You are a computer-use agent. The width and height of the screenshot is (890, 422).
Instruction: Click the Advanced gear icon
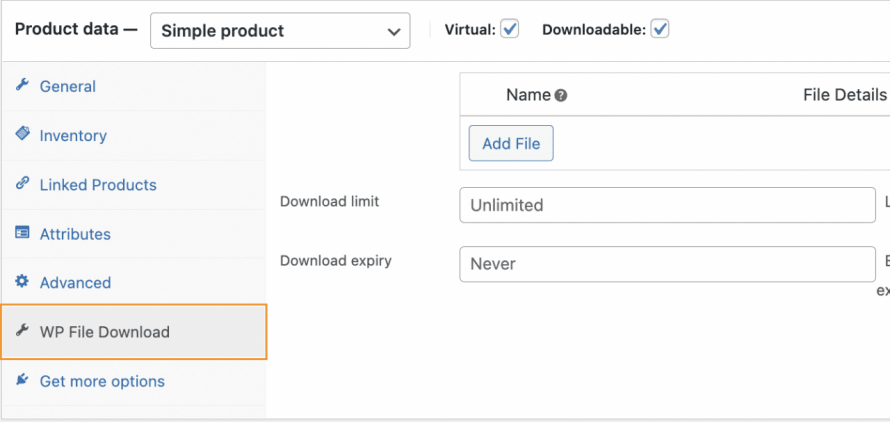pos(22,282)
